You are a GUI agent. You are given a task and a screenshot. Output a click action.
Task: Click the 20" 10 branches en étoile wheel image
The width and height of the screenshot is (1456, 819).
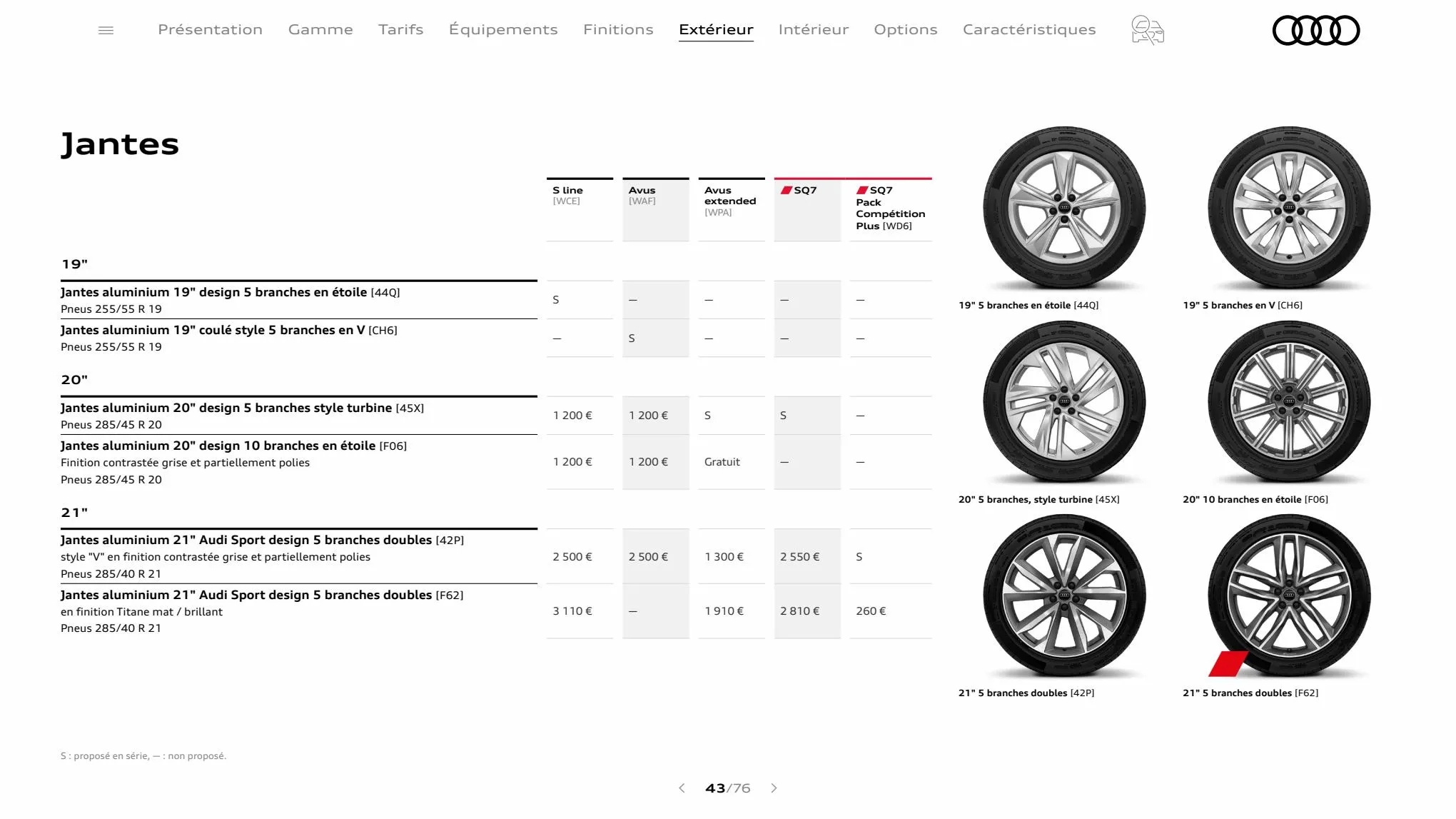pos(1289,402)
